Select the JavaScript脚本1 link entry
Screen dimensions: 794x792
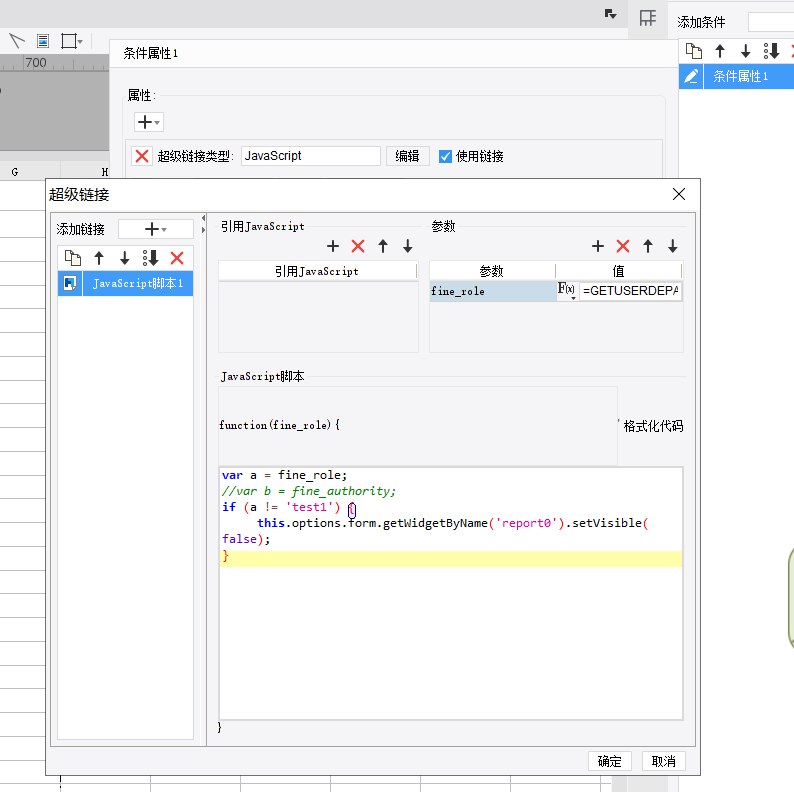click(x=126, y=284)
